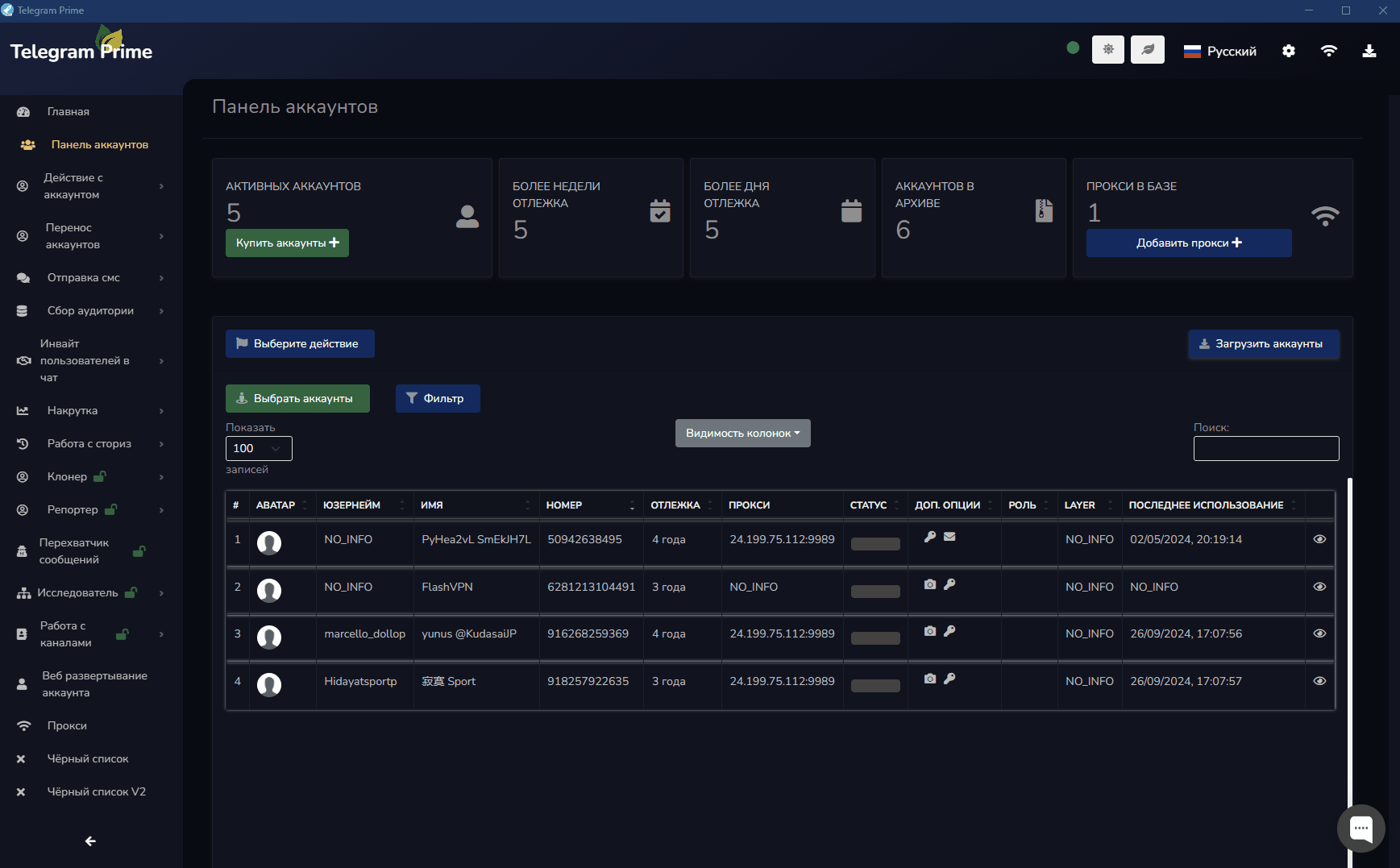The image size is (1400, 868).
Task: Click the Wi-Fi icon in top header
Action: pos(1329,51)
